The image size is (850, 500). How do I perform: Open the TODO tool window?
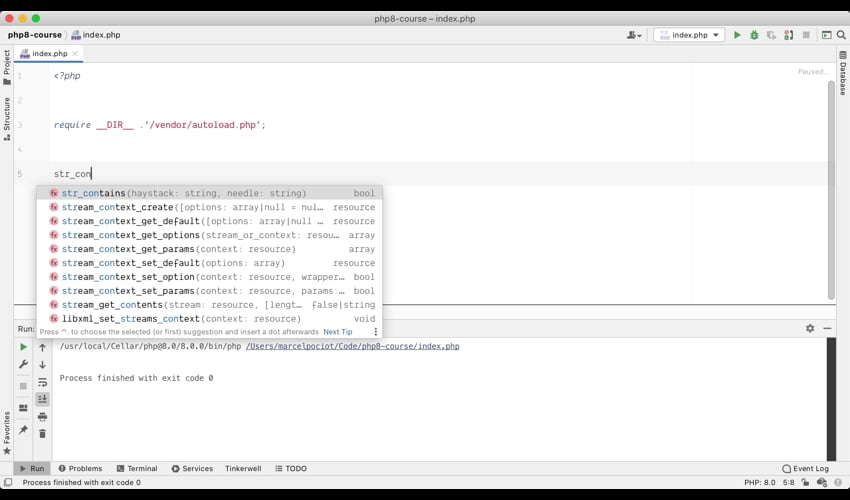point(291,469)
